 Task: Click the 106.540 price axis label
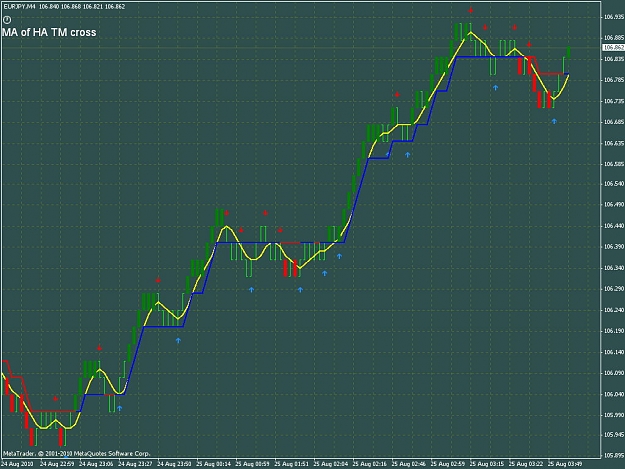click(x=614, y=184)
